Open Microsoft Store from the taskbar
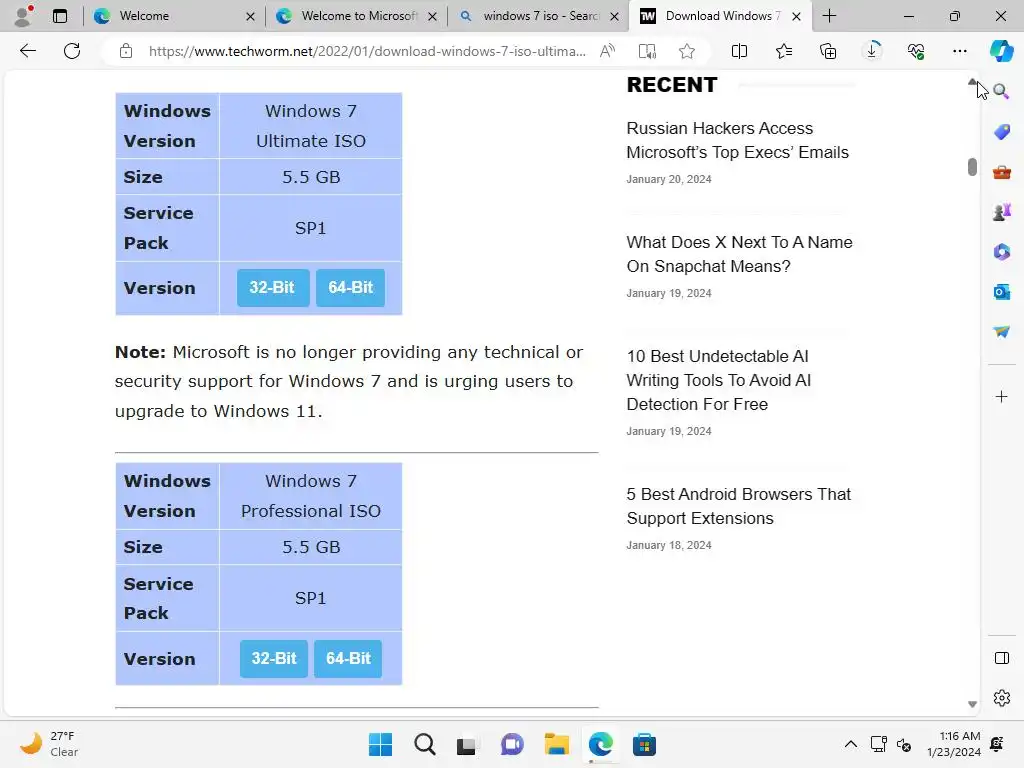This screenshot has width=1024, height=768. pyautogui.click(x=644, y=744)
